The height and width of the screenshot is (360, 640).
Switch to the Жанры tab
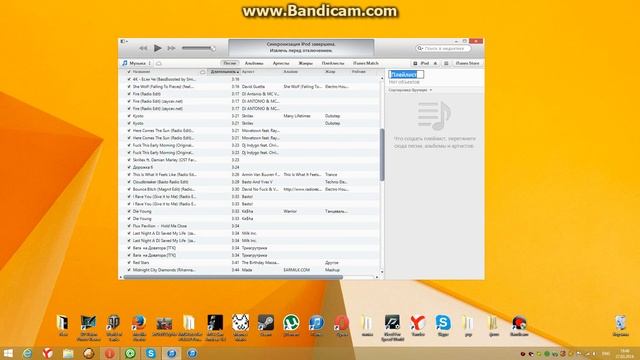pyautogui.click(x=305, y=63)
